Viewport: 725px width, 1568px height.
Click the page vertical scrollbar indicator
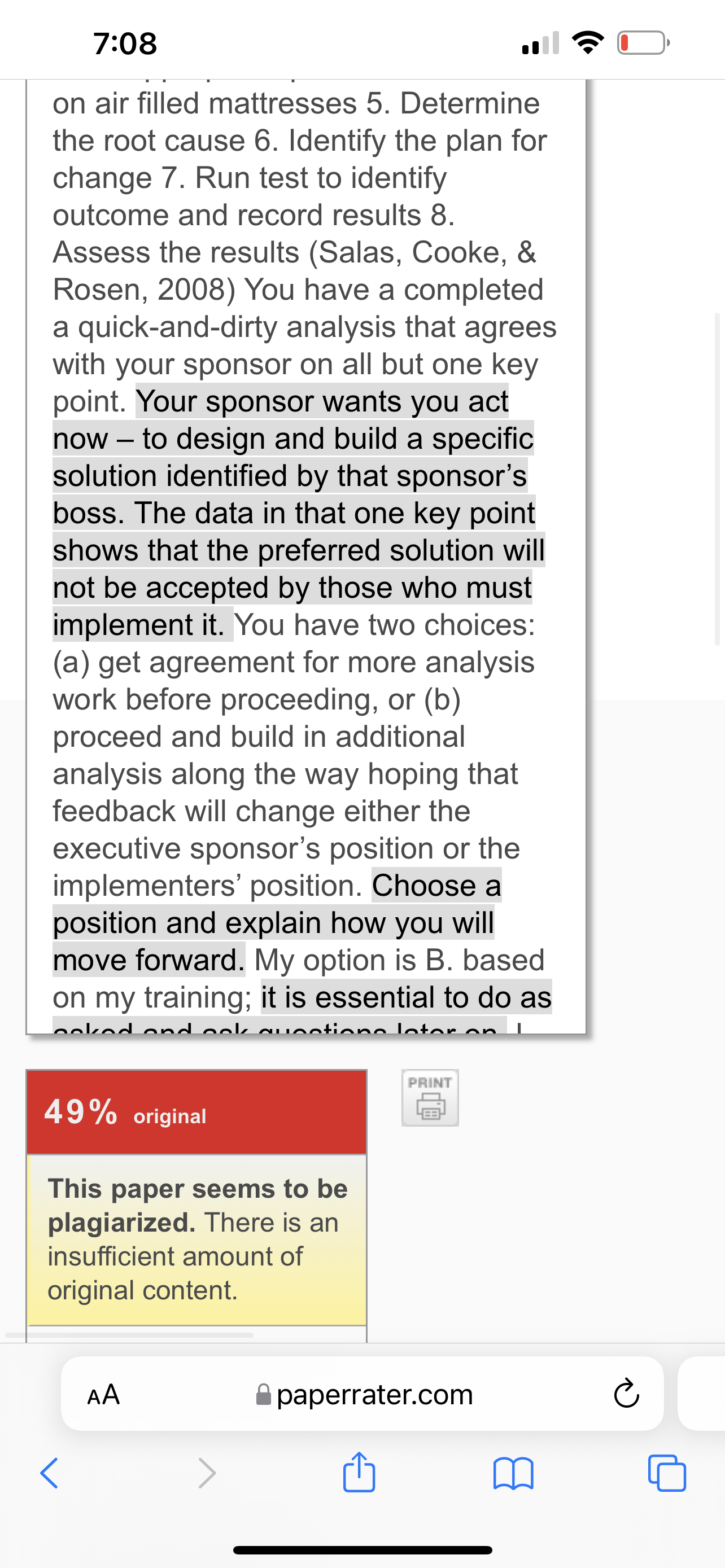tap(718, 479)
